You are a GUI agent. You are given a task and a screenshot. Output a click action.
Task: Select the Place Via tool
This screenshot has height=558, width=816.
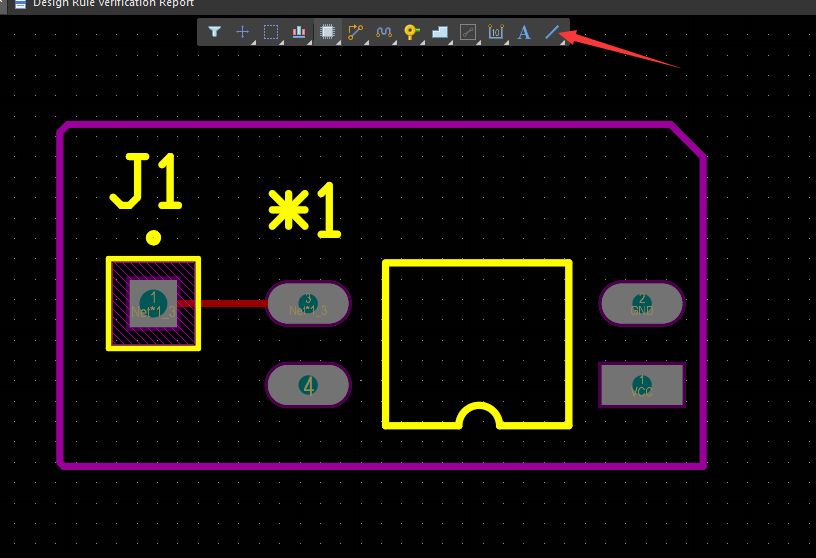coord(412,32)
